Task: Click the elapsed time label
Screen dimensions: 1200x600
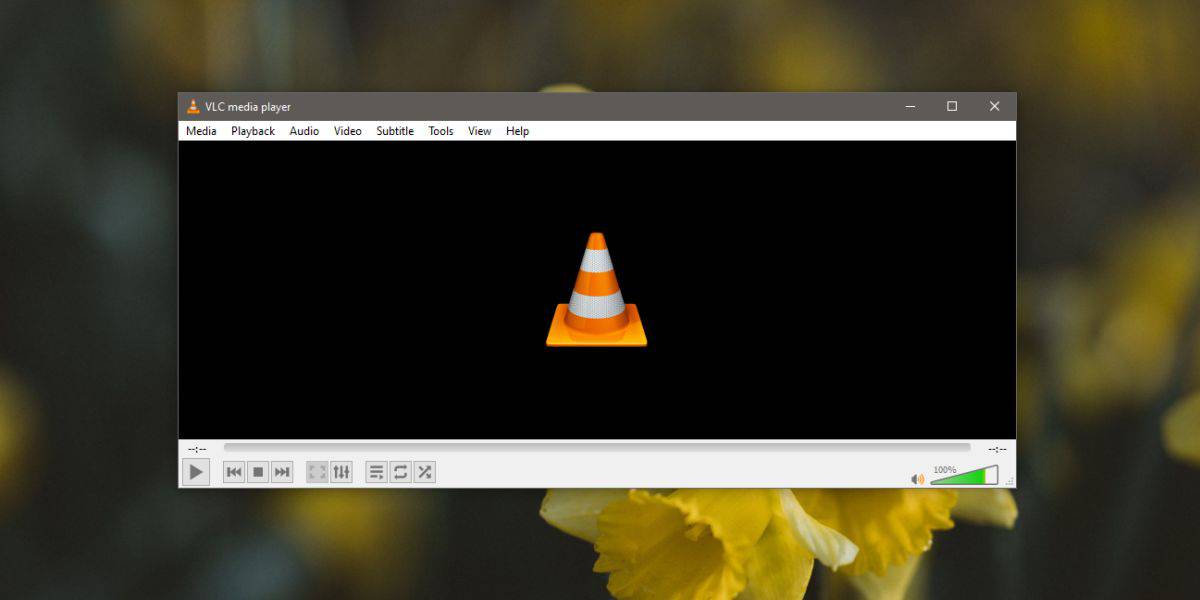Action: [197, 449]
